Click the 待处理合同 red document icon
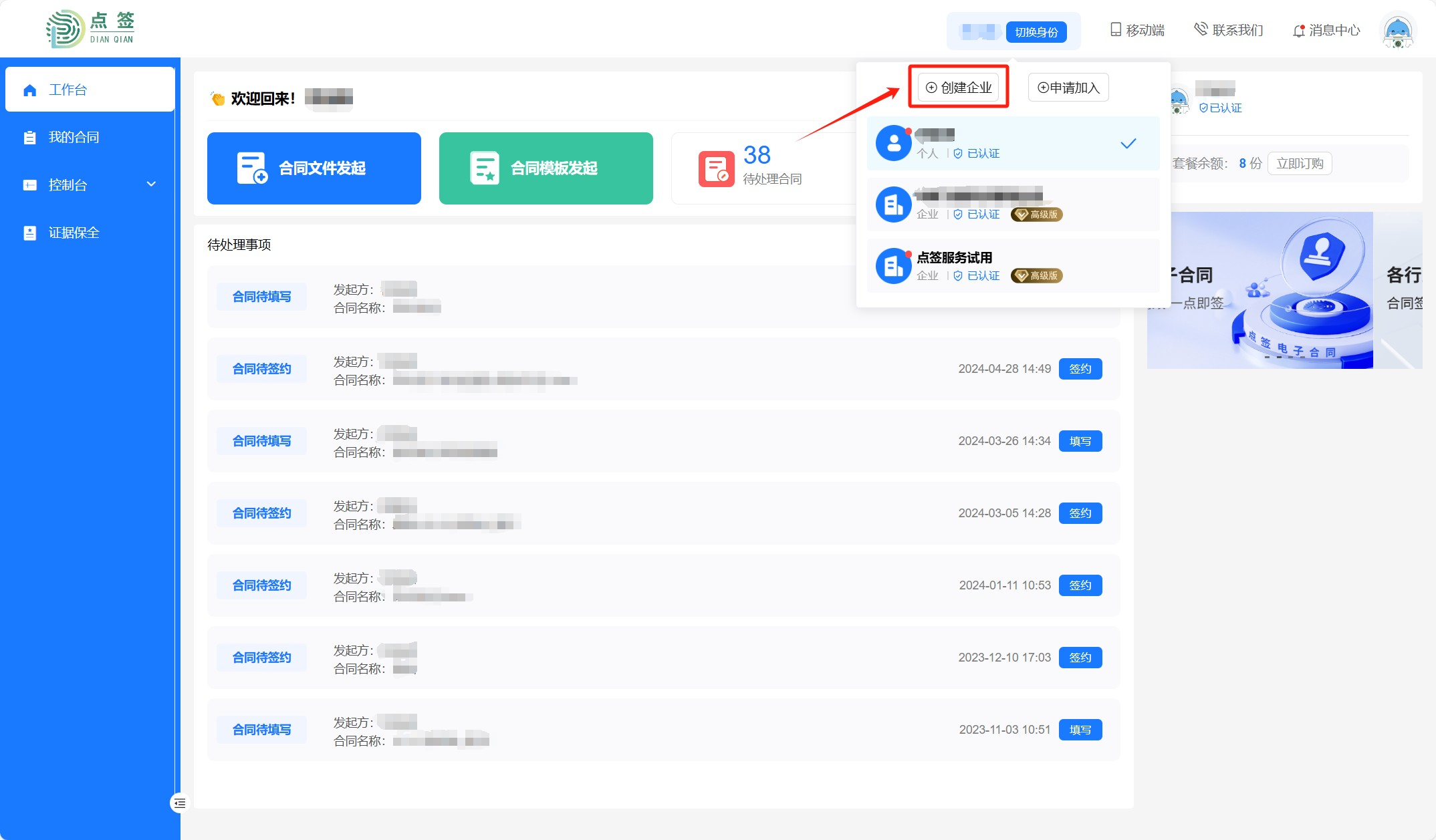 [x=716, y=168]
